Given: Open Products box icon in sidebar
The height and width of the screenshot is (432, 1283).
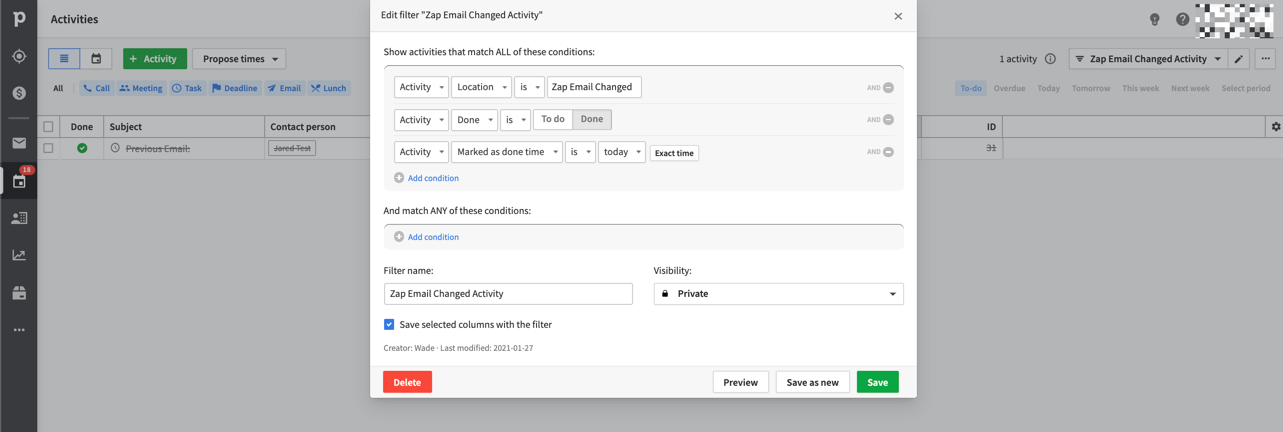Looking at the screenshot, I should tap(19, 293).
